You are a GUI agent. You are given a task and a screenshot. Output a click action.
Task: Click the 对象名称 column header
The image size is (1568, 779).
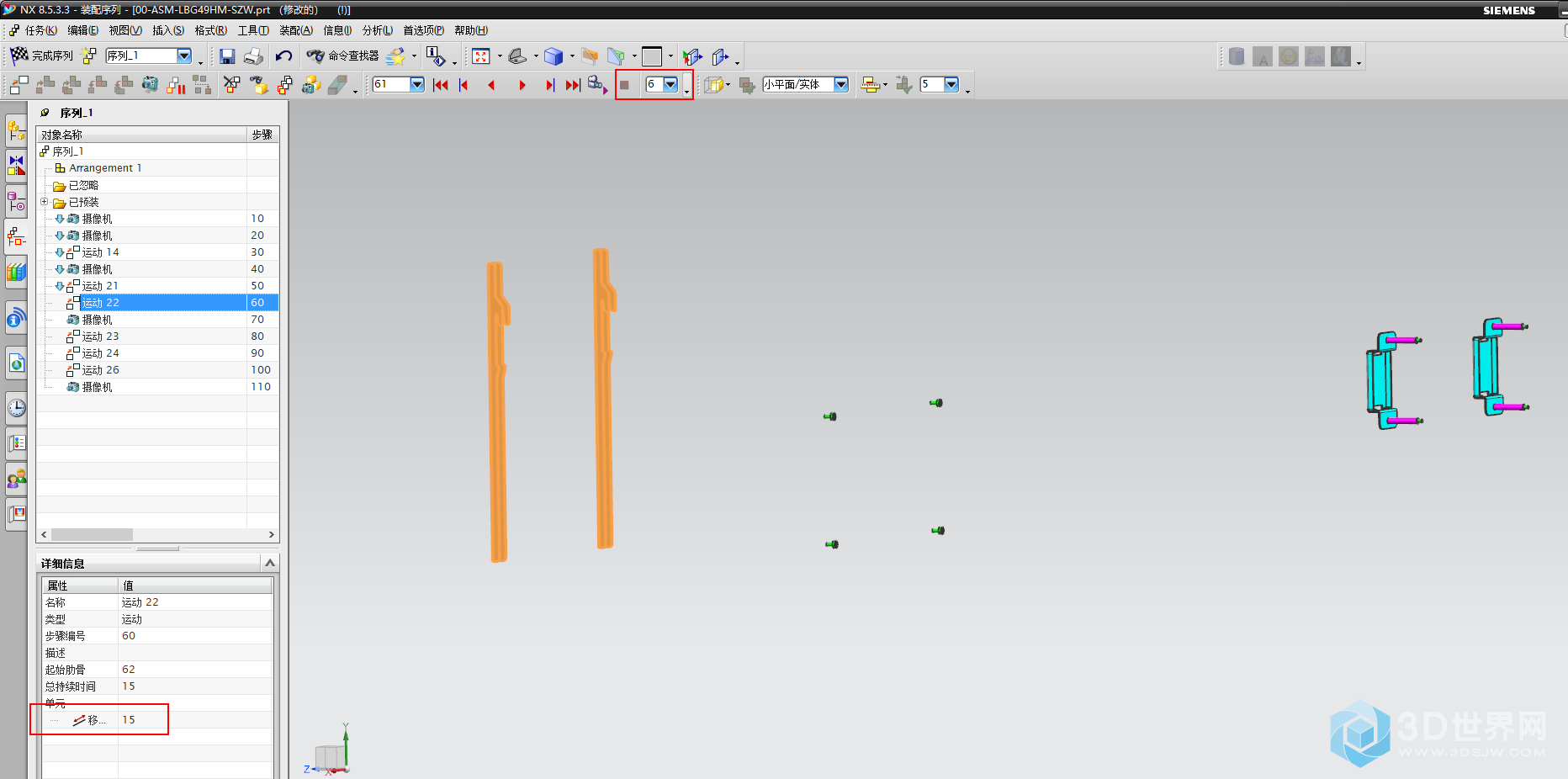(x=142, y=135)
